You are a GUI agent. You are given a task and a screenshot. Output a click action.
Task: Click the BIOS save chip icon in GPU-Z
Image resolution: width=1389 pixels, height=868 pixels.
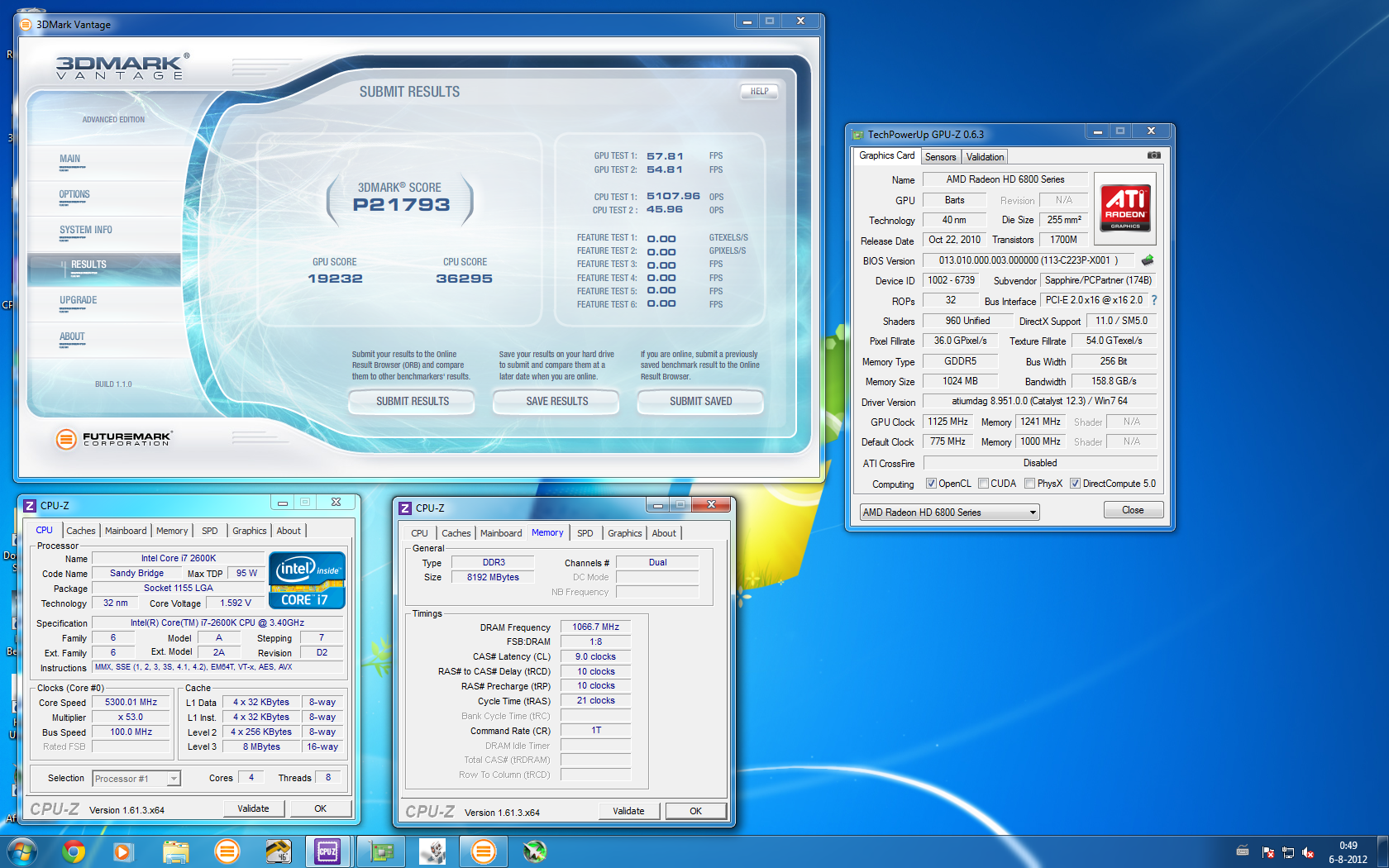pos(1148,260)
